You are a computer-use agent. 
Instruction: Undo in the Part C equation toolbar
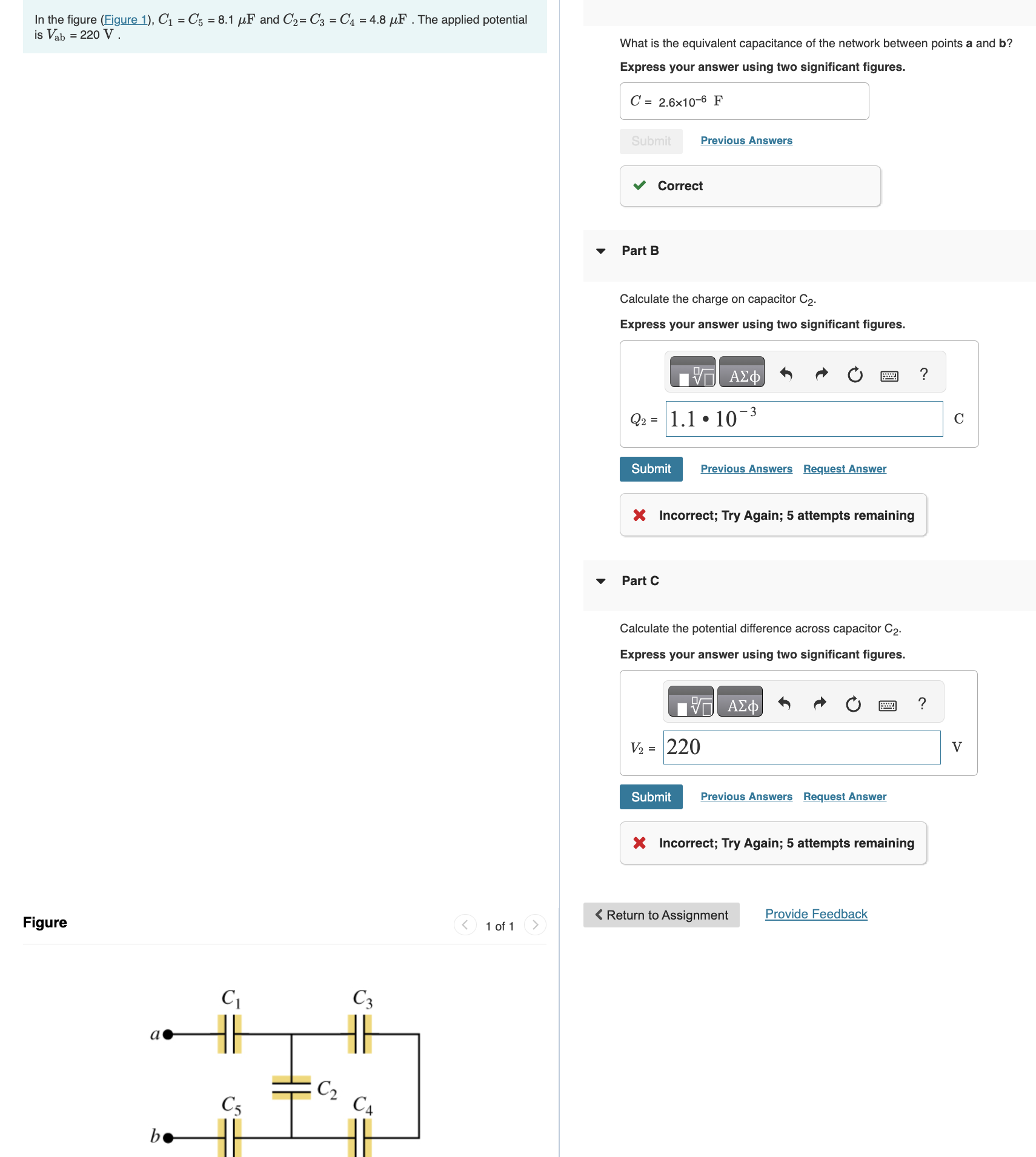784,703
